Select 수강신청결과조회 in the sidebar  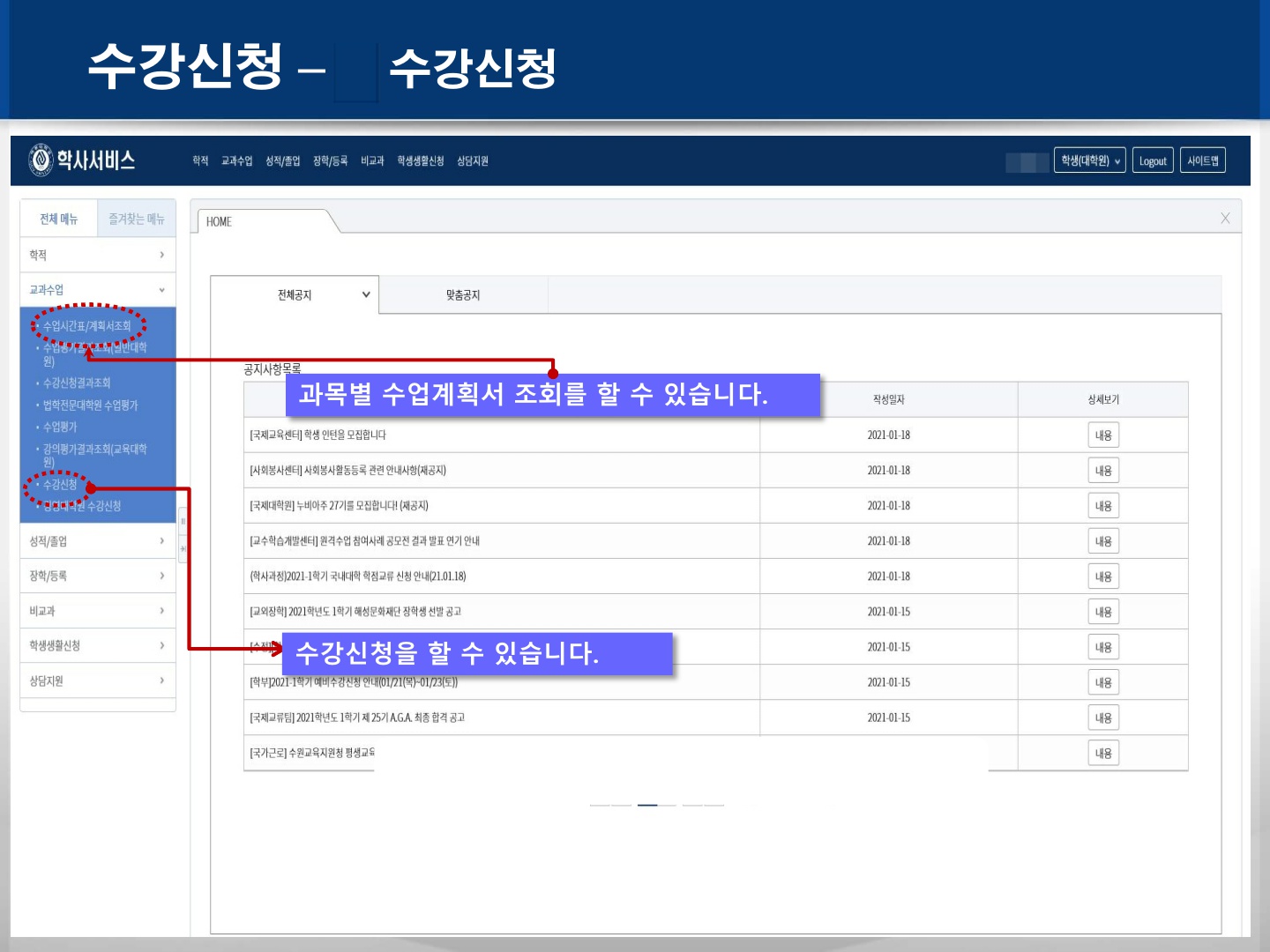(77, 383)
